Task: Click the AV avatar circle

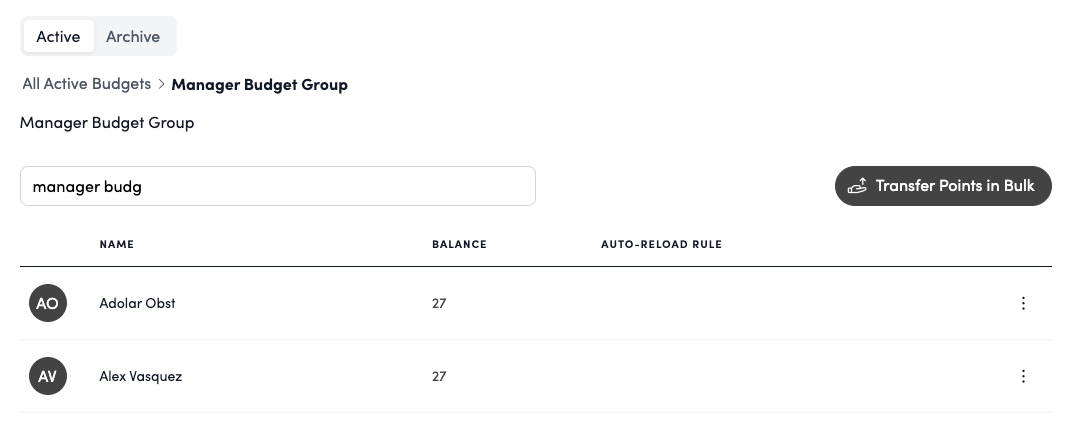Action: pos(48,376)
